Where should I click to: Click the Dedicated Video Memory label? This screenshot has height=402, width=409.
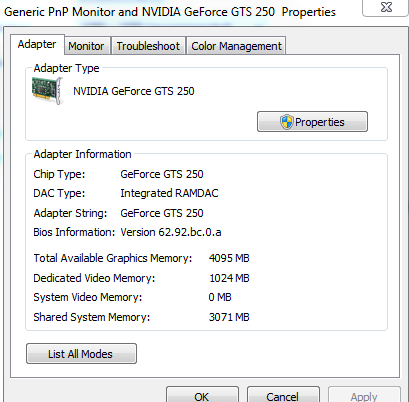click(94, 278)
